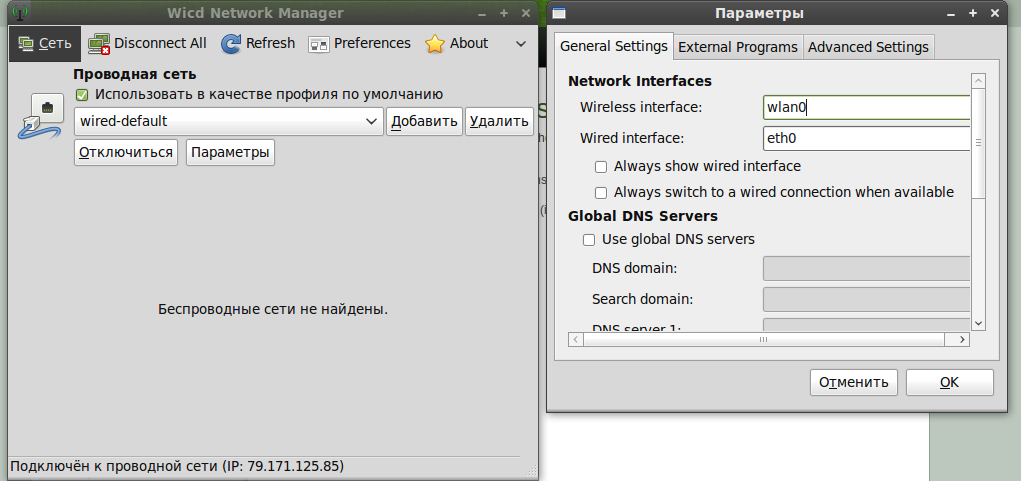Click the Search domain field
This screenshot has width=1021, height=481.
(x=866, y=299)
